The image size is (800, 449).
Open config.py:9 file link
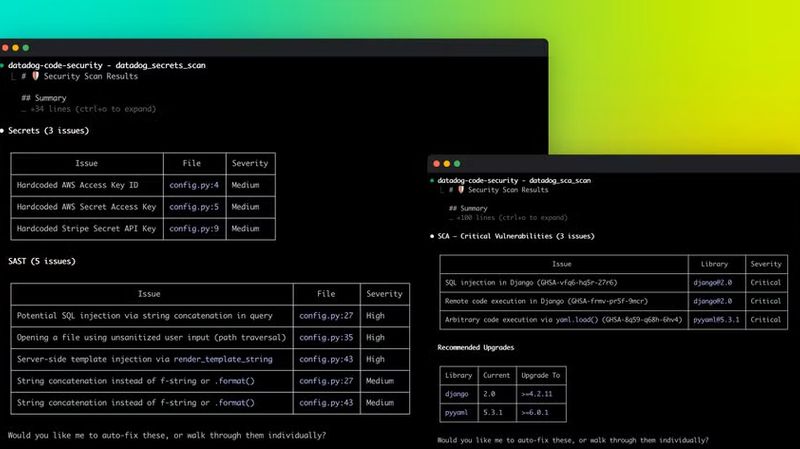[x=194, y=229]
